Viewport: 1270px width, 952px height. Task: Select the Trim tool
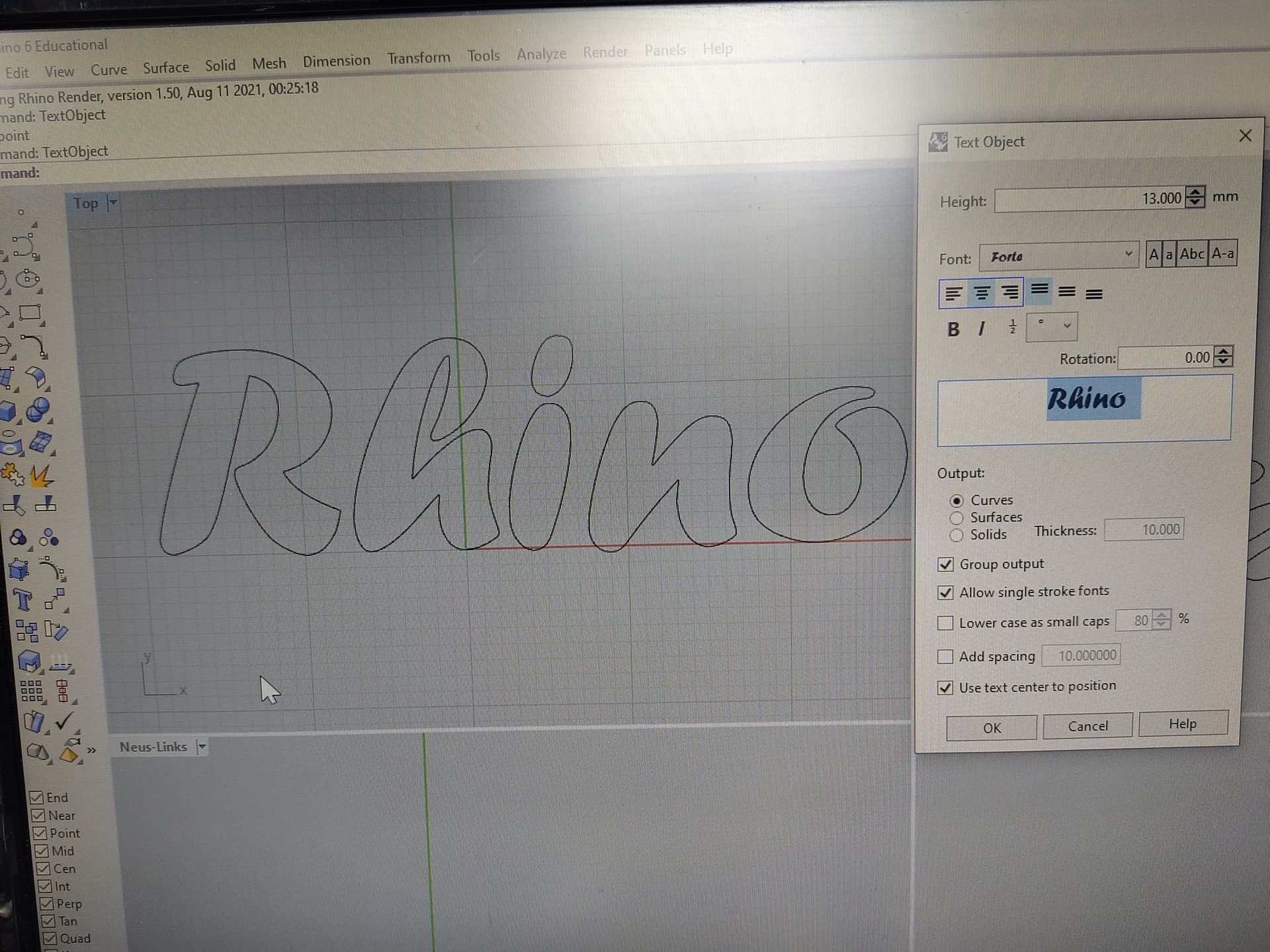click(14, 506)
